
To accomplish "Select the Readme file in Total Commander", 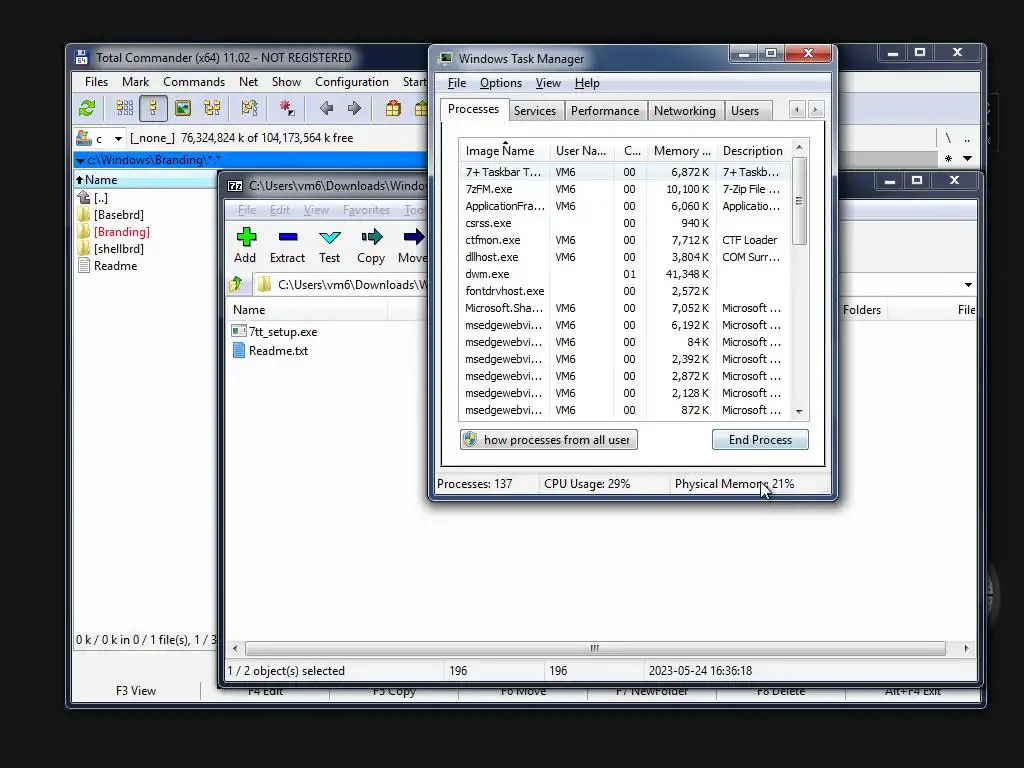I will 115,266.
